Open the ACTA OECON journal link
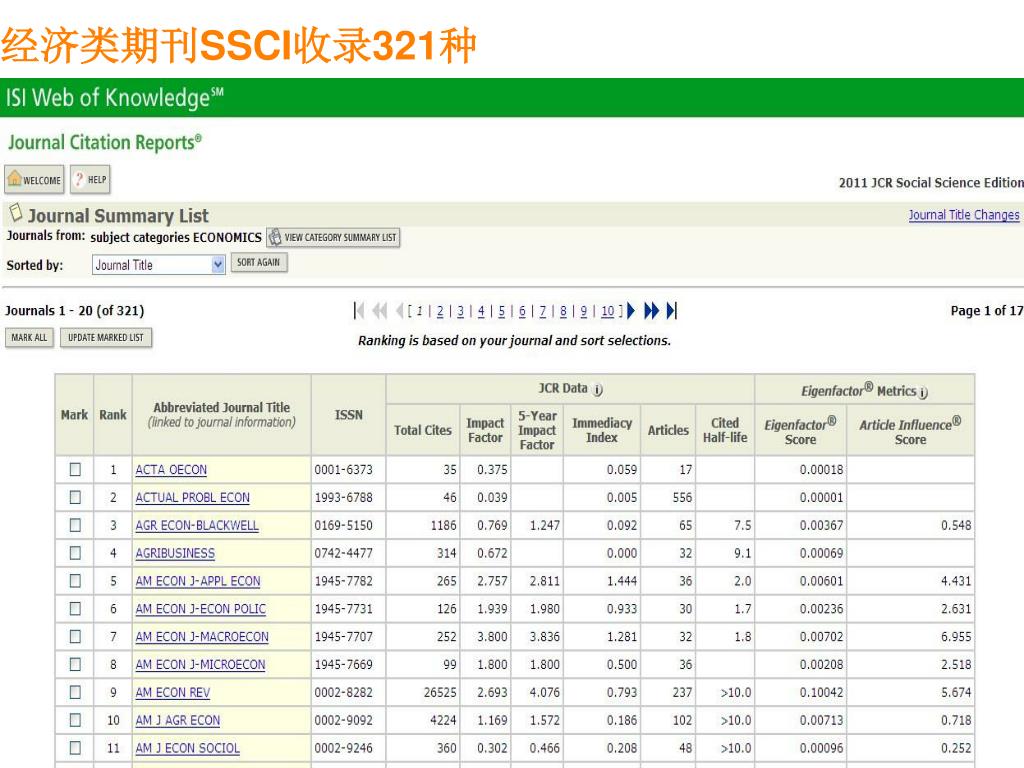This screenshot has height=768, width=1024. 171,470
